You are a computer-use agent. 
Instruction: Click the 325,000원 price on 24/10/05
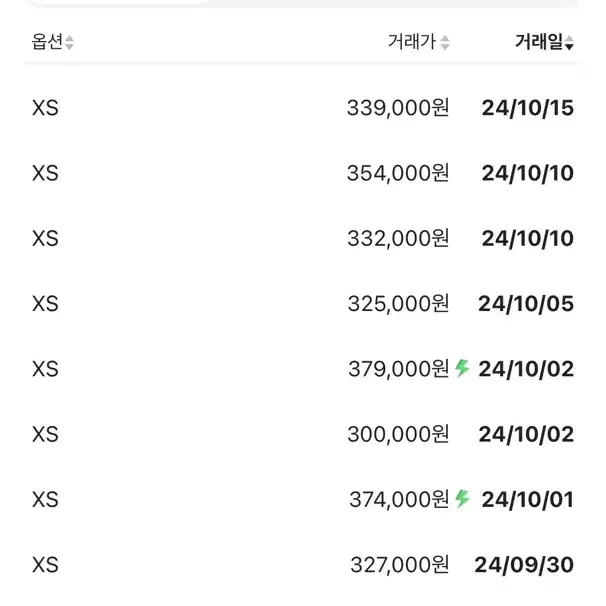pyautogui.click(x=398, y=304)
